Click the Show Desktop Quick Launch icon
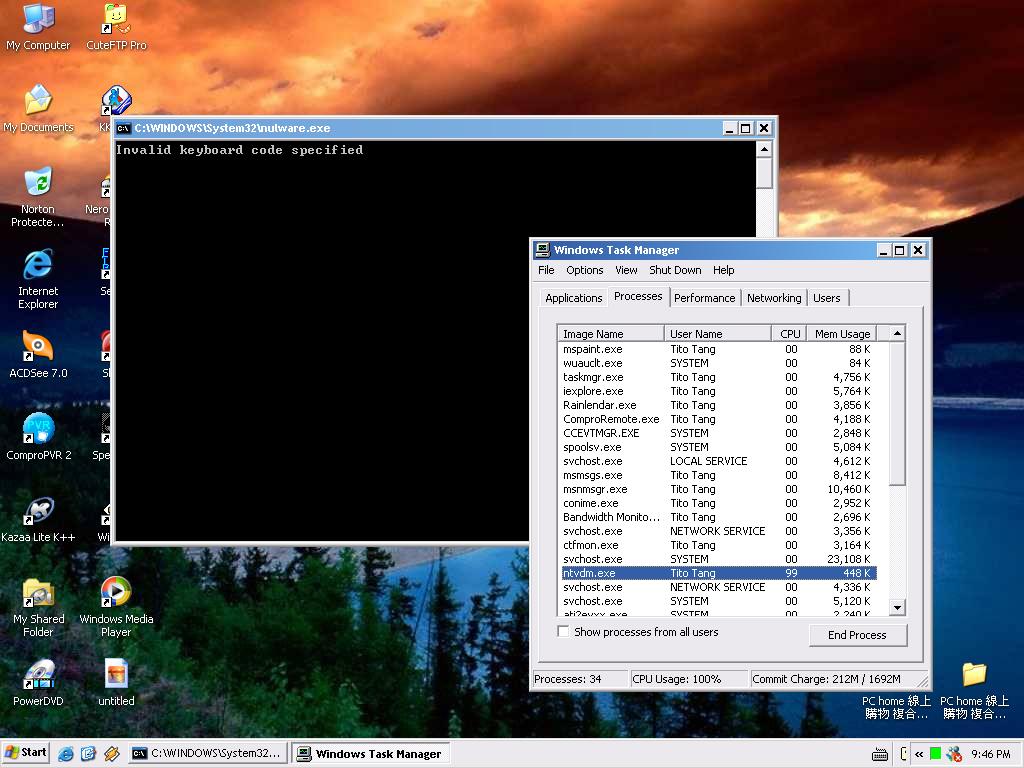This screenshot has width=1024, height=768. pos(110,753)
